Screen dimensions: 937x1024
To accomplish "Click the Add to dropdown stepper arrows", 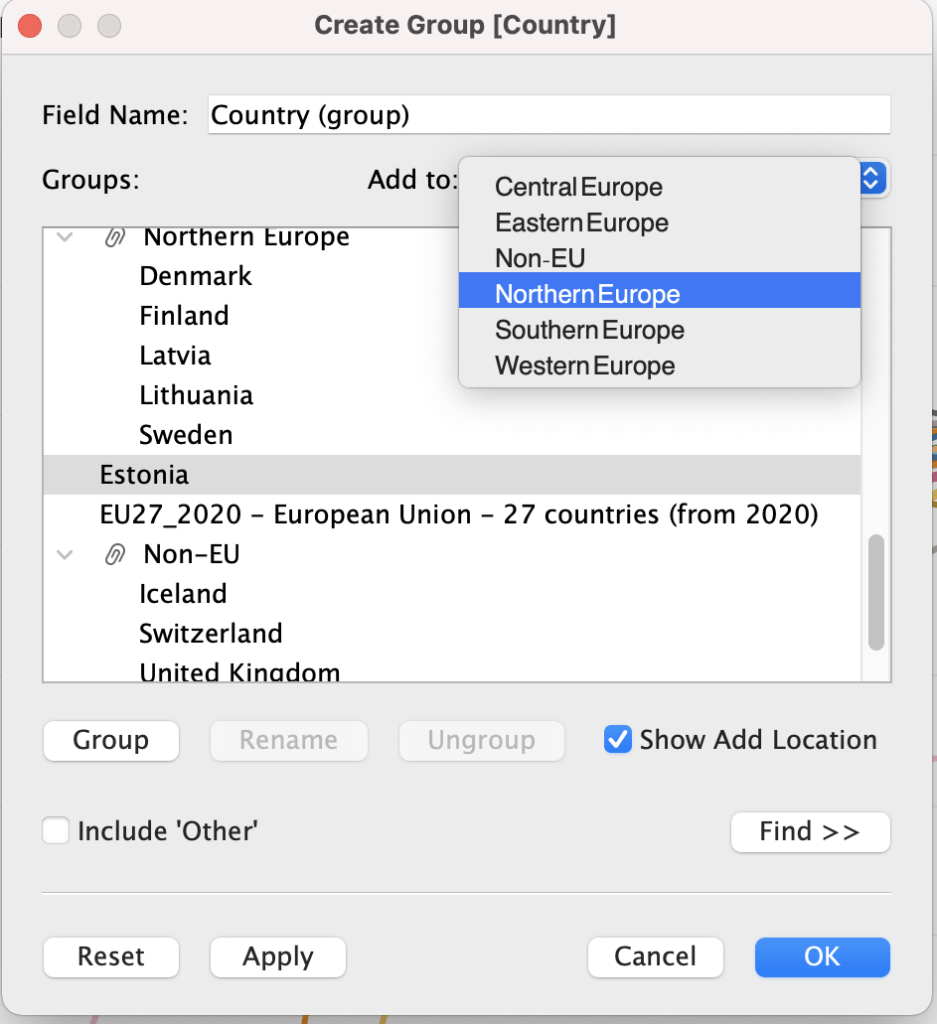I will tap(871, 179).
